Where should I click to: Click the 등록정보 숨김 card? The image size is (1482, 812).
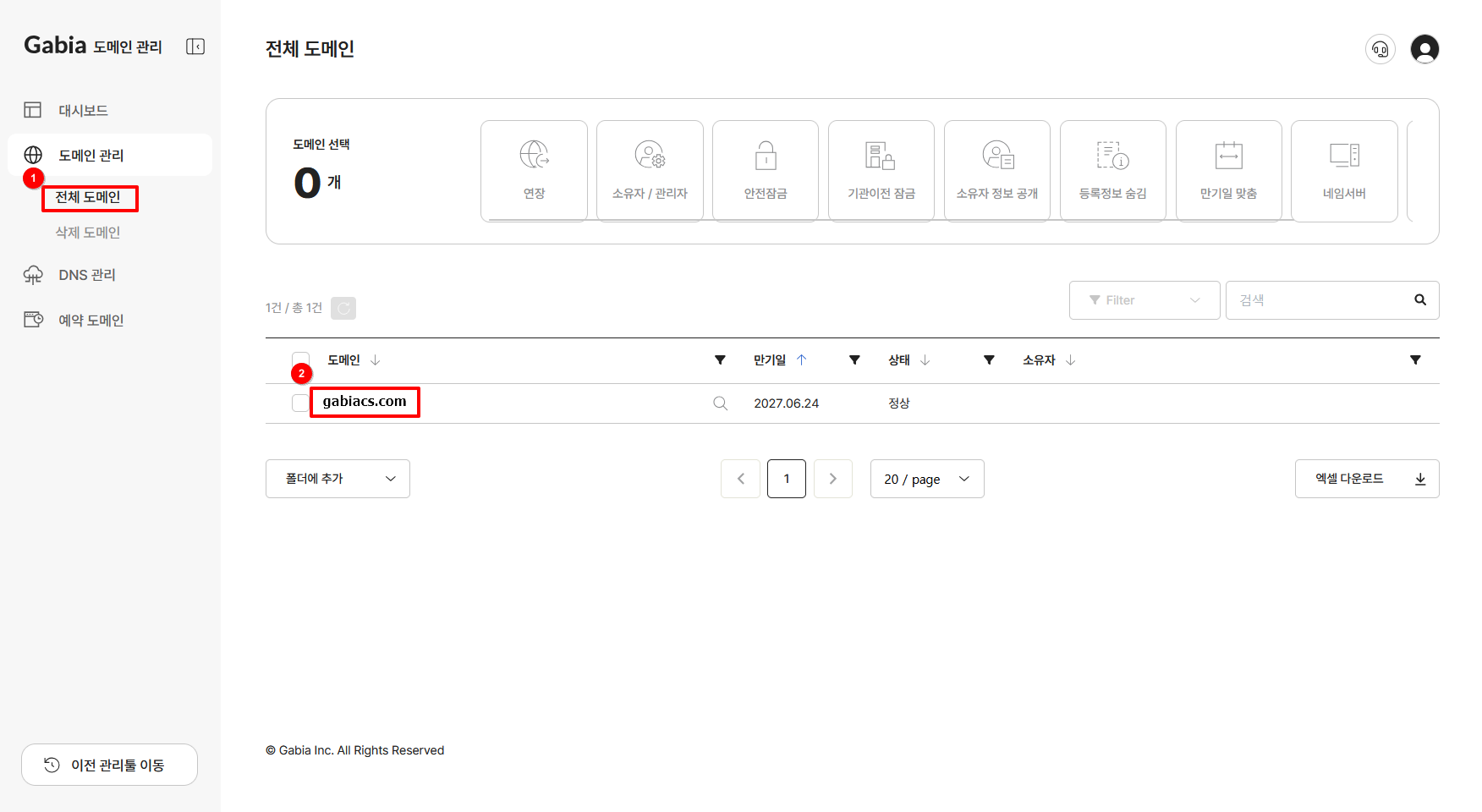(x=1113, y=171)
